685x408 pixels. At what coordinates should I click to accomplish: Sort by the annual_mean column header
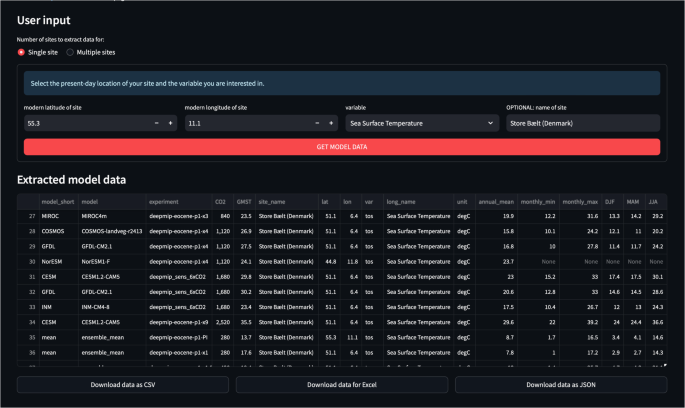pos(496,202)
